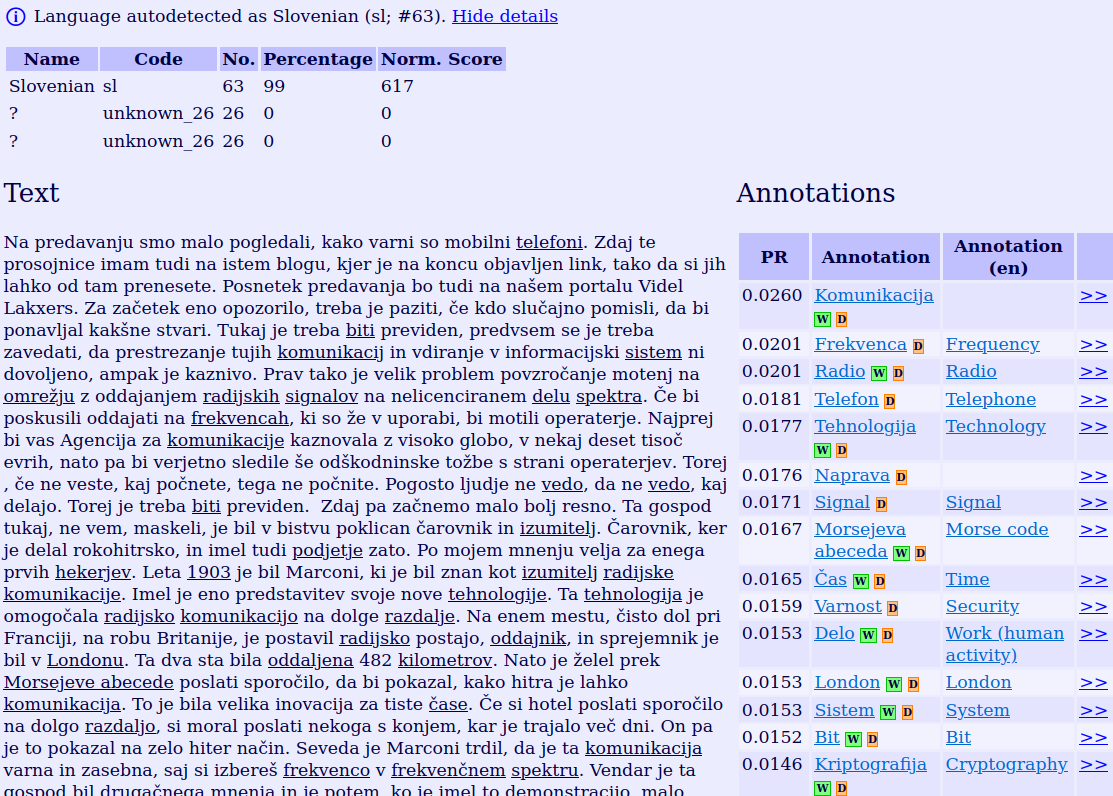Open the W badge beside Radio annotation

pos(878,373)
